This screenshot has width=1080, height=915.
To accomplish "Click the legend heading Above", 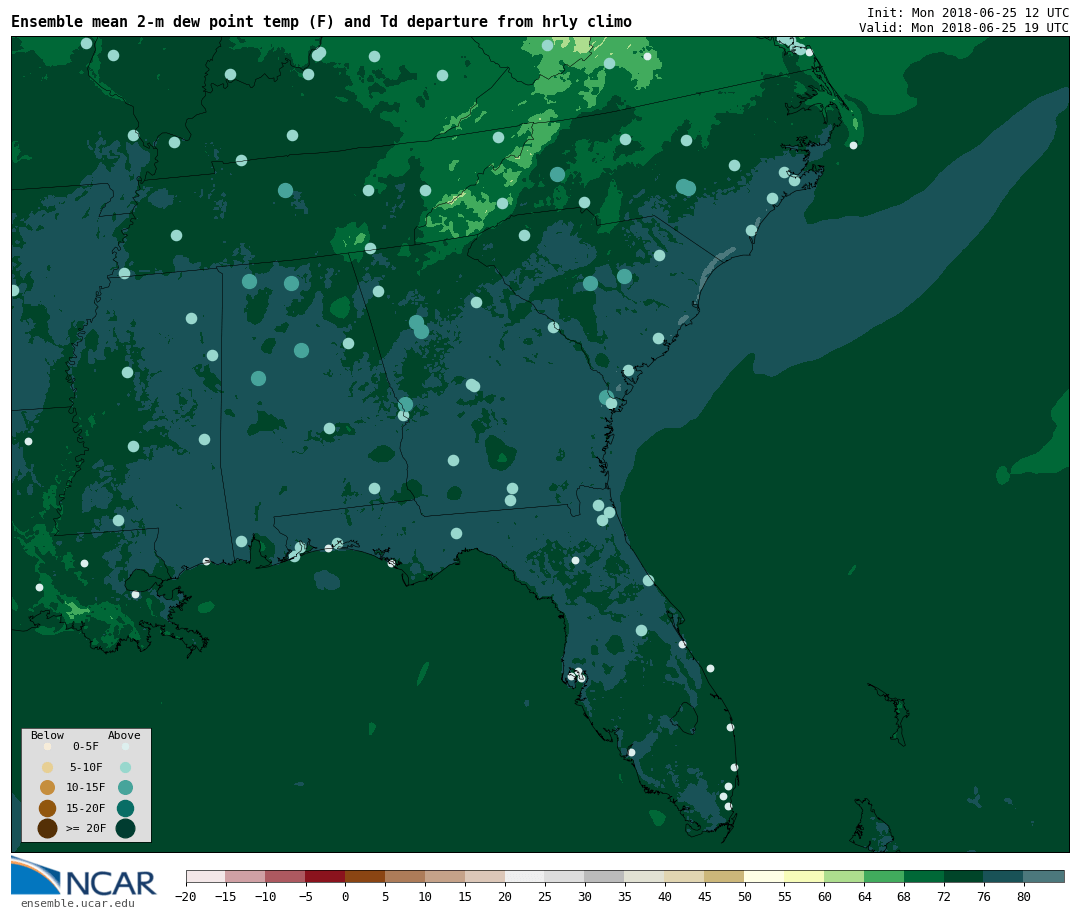I will pos(124,735).
